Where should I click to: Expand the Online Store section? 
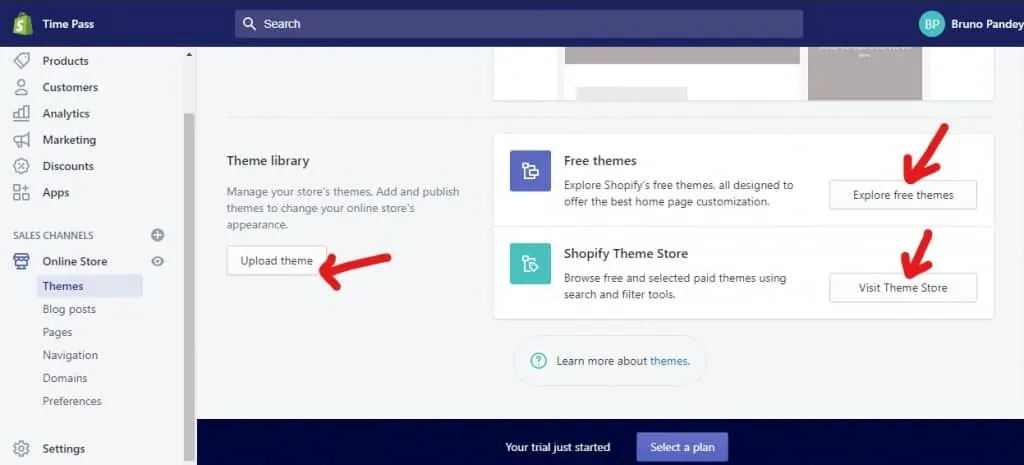(x=74, y=262)
